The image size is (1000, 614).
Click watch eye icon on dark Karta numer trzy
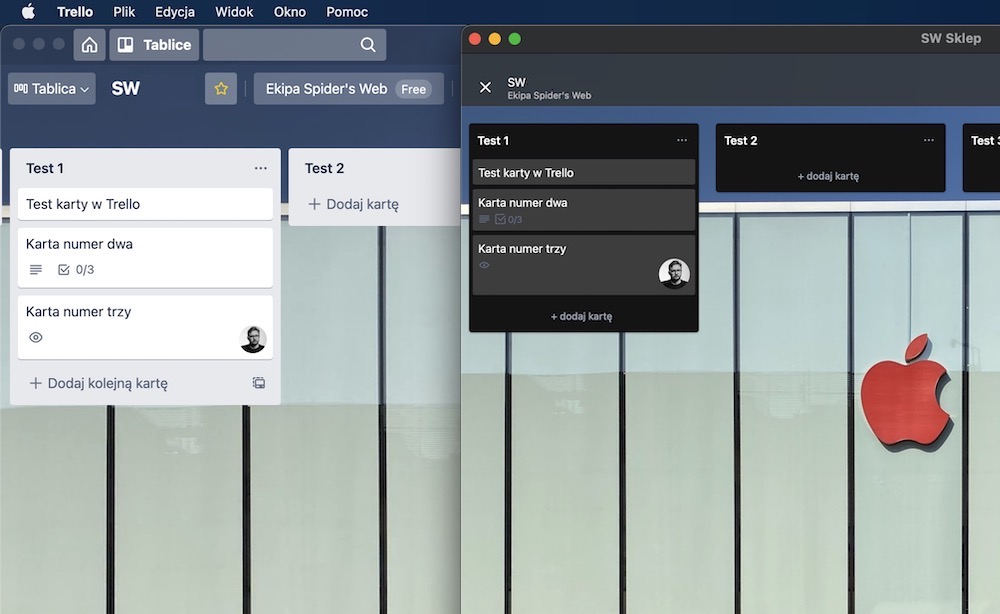(x=484, y=265)
